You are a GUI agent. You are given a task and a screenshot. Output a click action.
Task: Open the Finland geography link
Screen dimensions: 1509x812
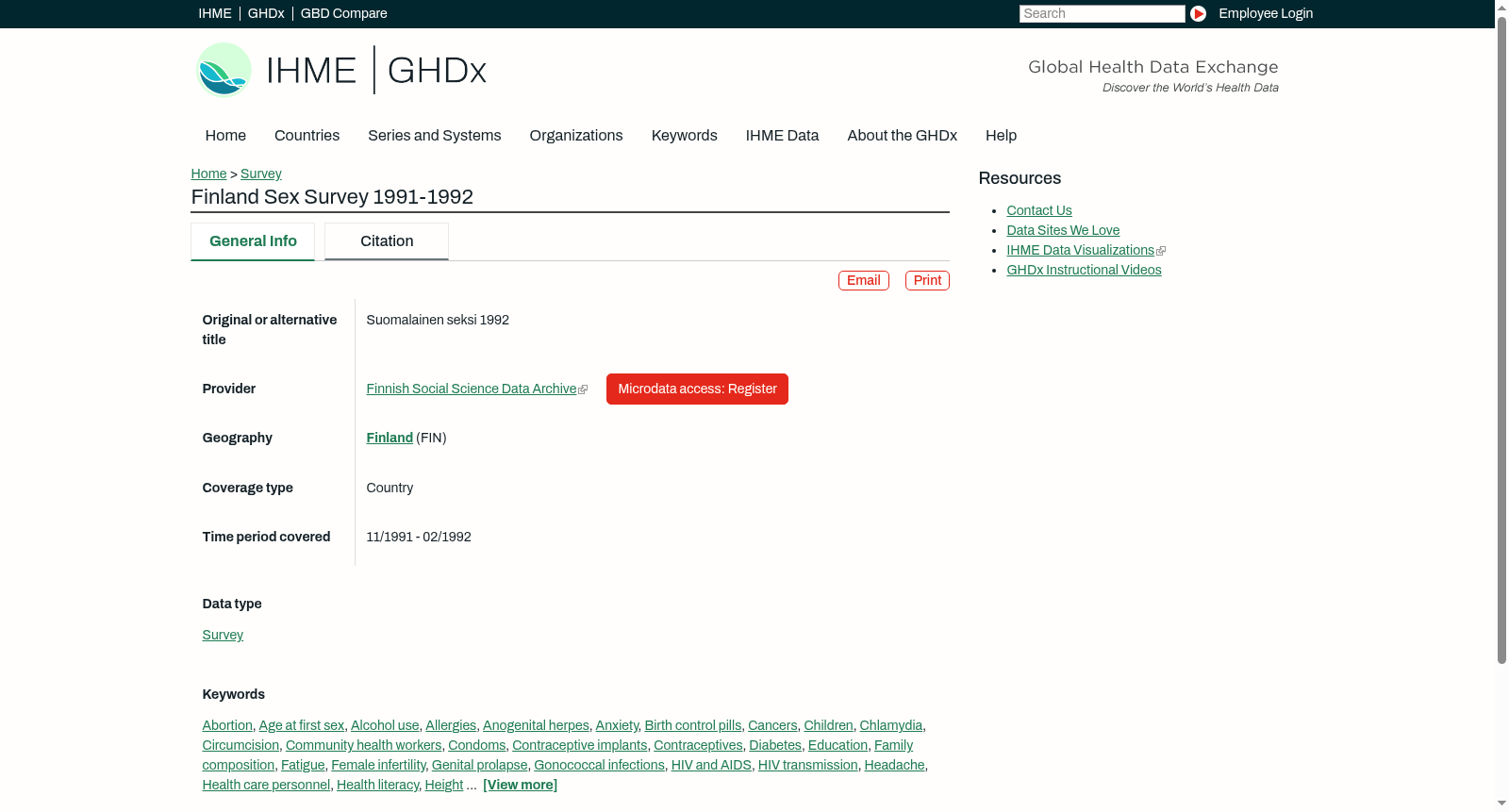390,438
